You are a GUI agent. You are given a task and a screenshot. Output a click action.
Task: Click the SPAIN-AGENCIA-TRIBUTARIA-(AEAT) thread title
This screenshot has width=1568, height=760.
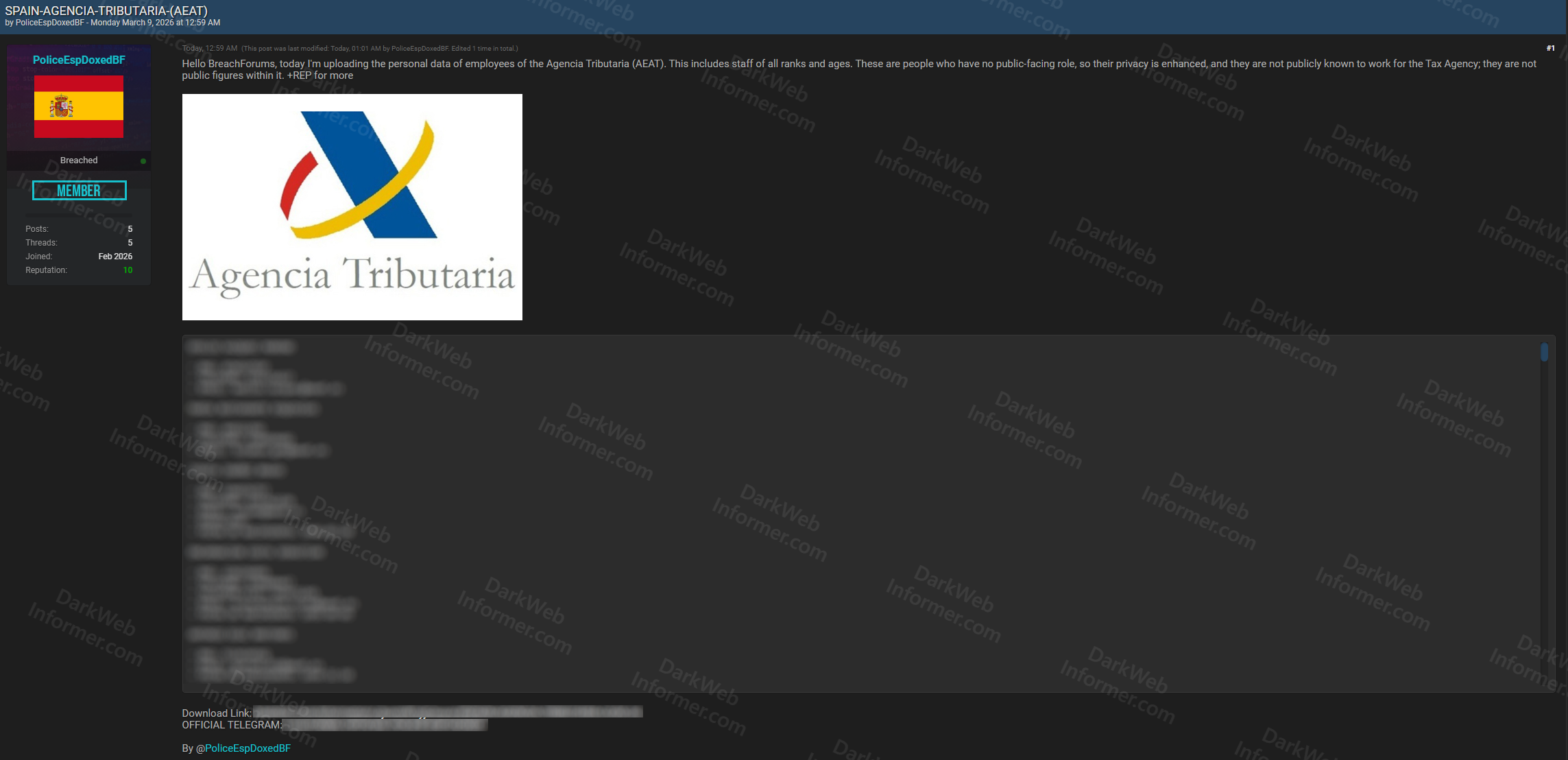(x=106, y=10)
